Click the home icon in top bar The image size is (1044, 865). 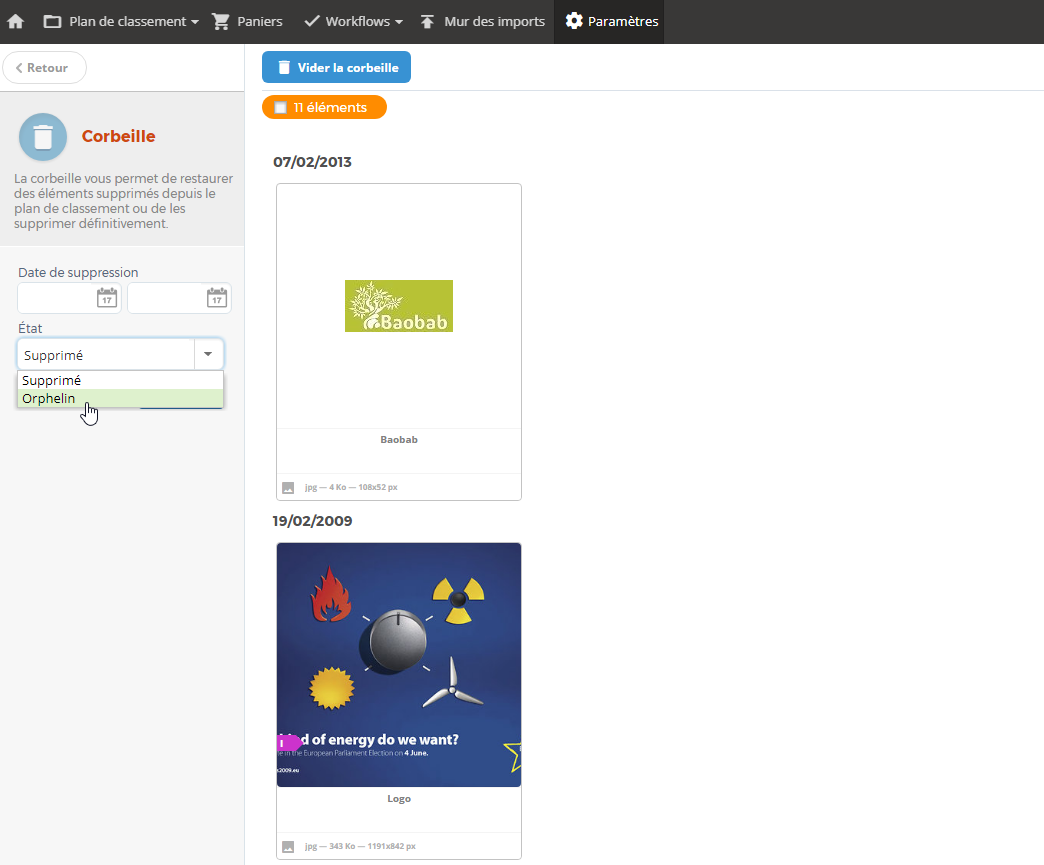(16, 21)
